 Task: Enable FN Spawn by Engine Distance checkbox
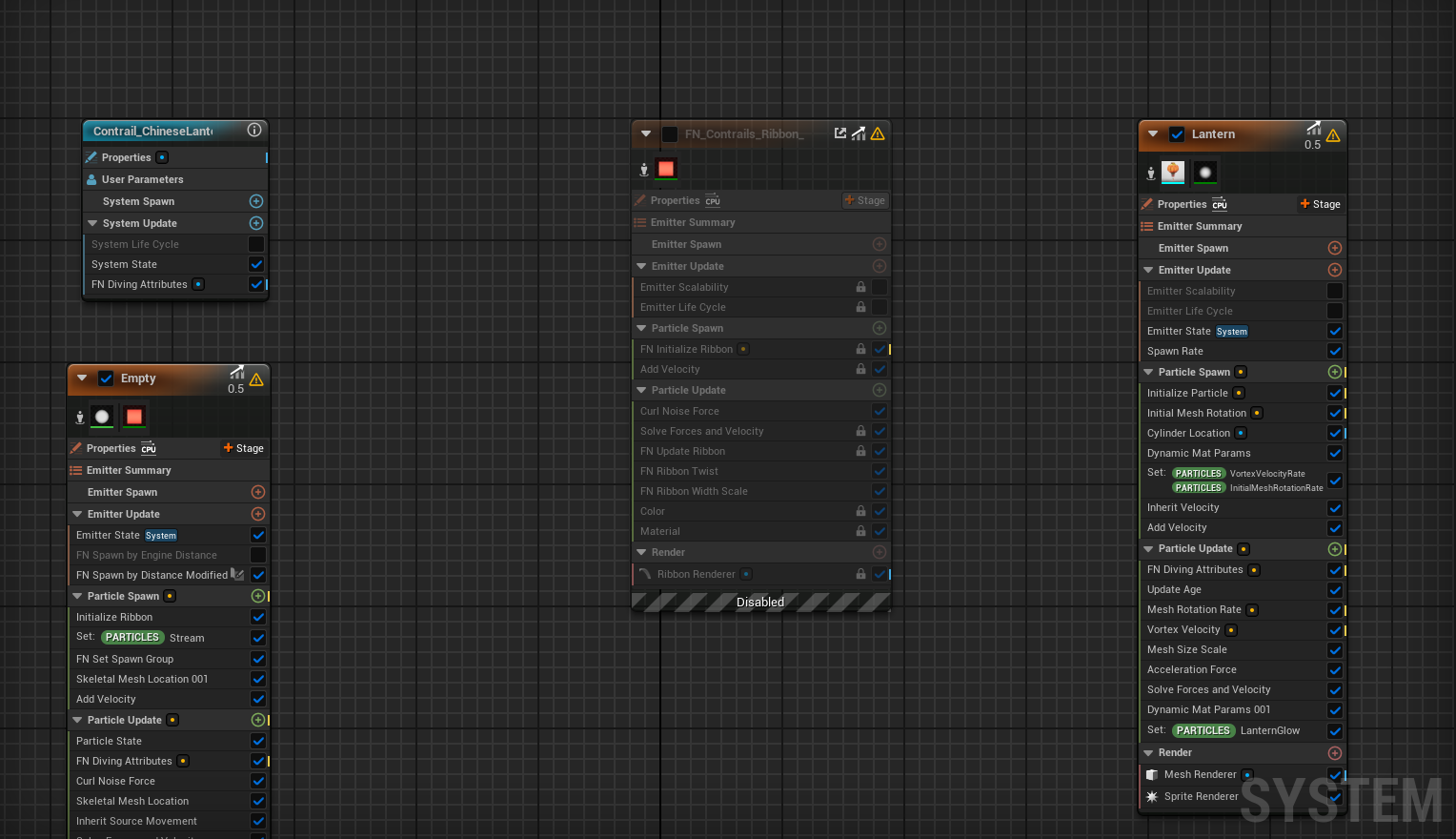tap(258, 555)
